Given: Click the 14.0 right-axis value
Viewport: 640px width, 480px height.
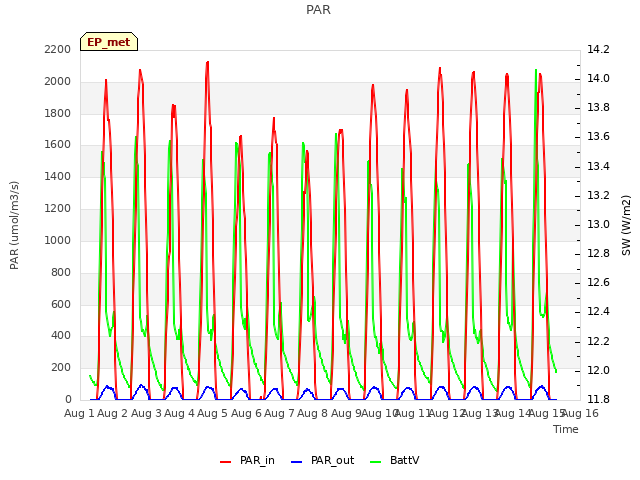Looking at the screenshot, I should [x=598, y=78].
